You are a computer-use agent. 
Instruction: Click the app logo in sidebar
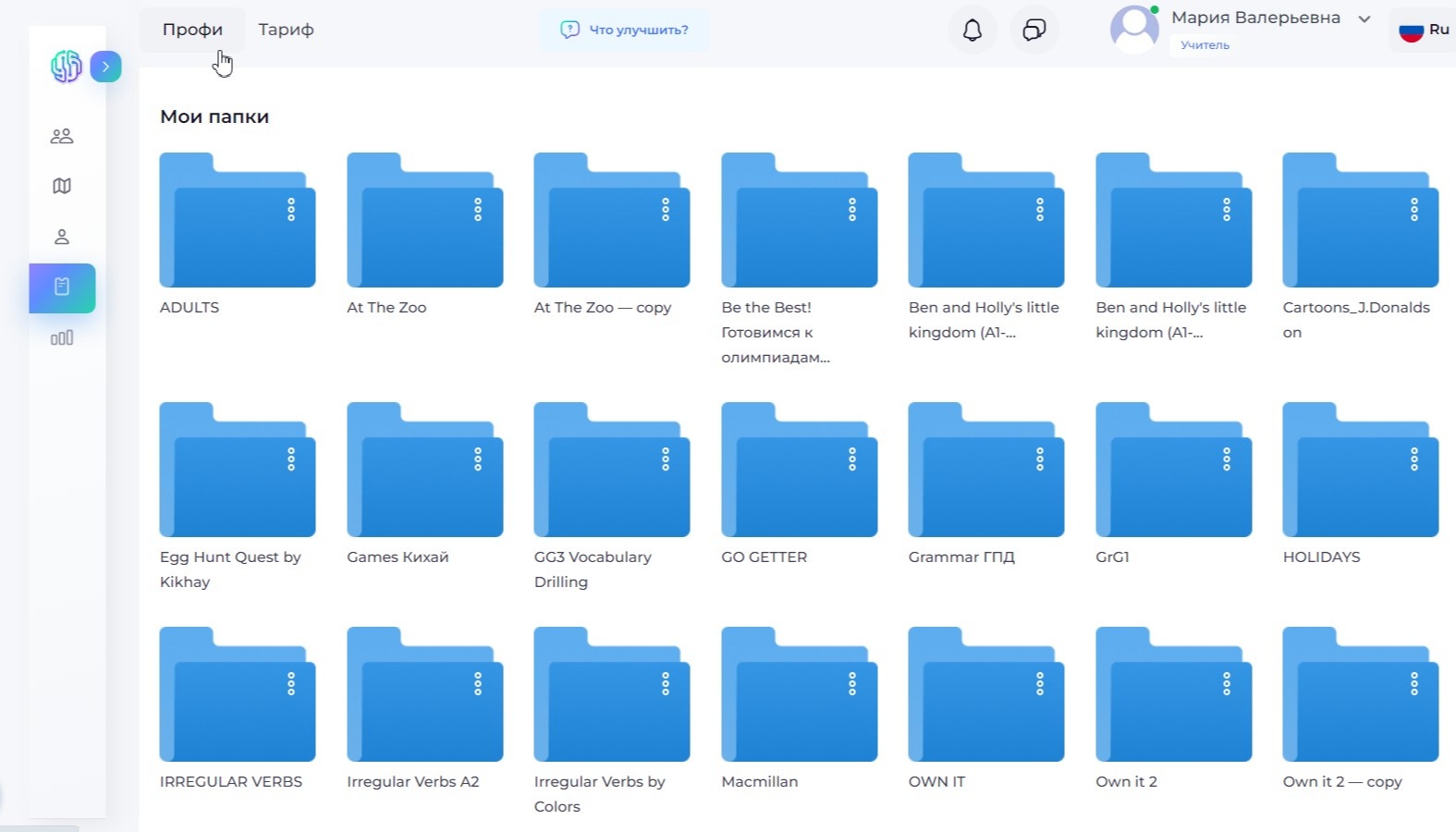(x=67, y=67)
